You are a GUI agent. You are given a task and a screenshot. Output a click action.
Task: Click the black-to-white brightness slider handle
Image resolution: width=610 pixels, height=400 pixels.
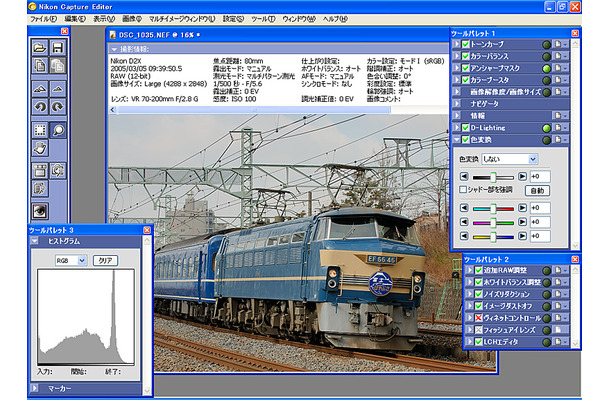coord(493,177)
